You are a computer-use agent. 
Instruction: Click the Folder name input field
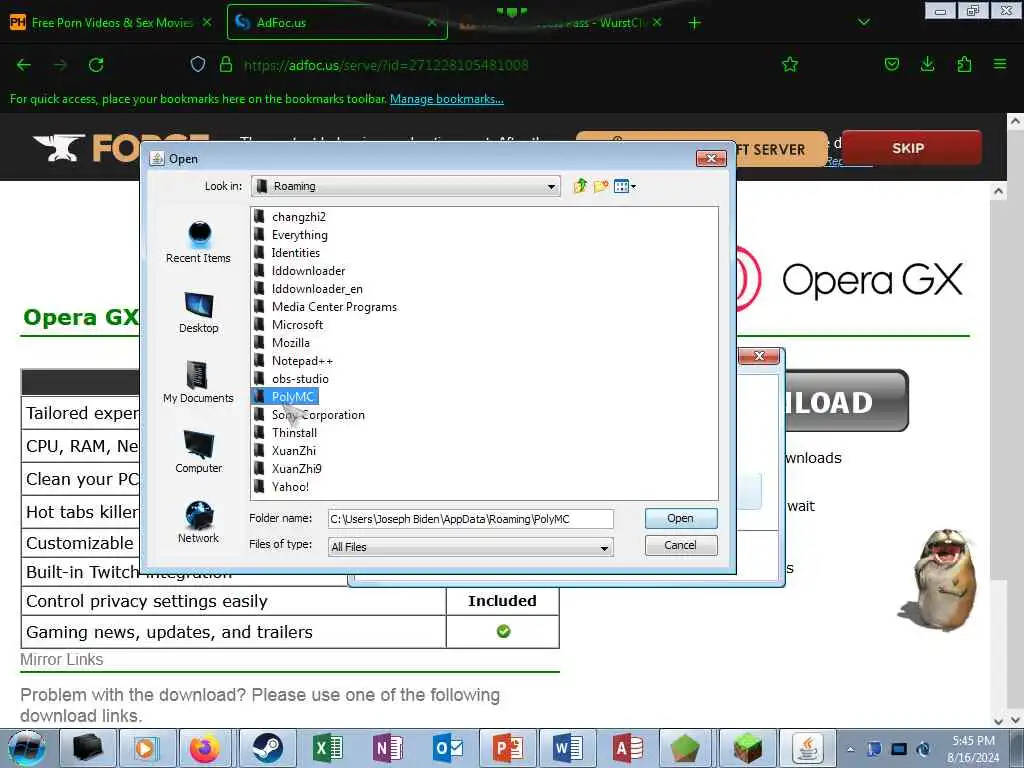[x=470, y=519]
